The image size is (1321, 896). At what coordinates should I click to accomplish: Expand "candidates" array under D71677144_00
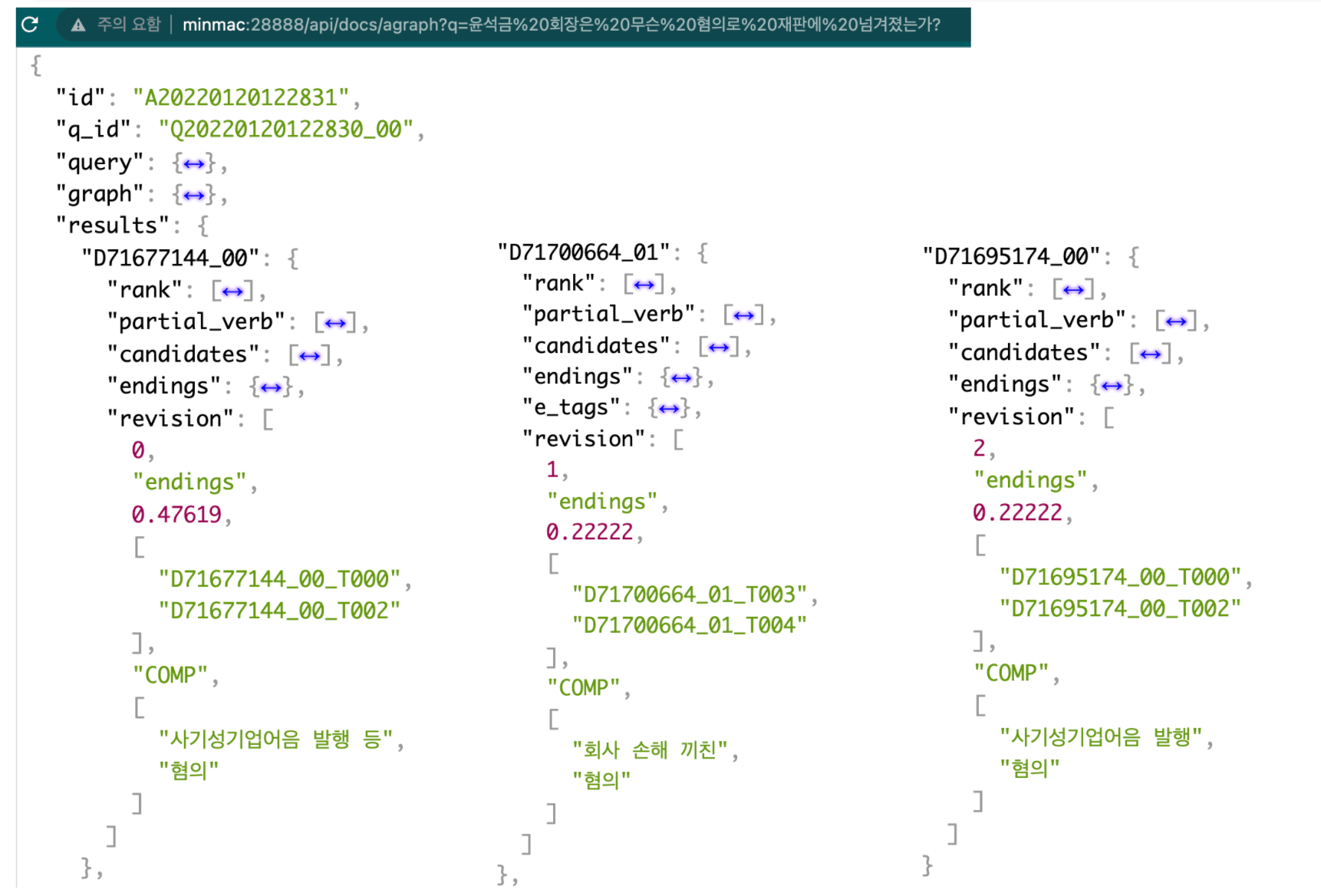(309, 356)
